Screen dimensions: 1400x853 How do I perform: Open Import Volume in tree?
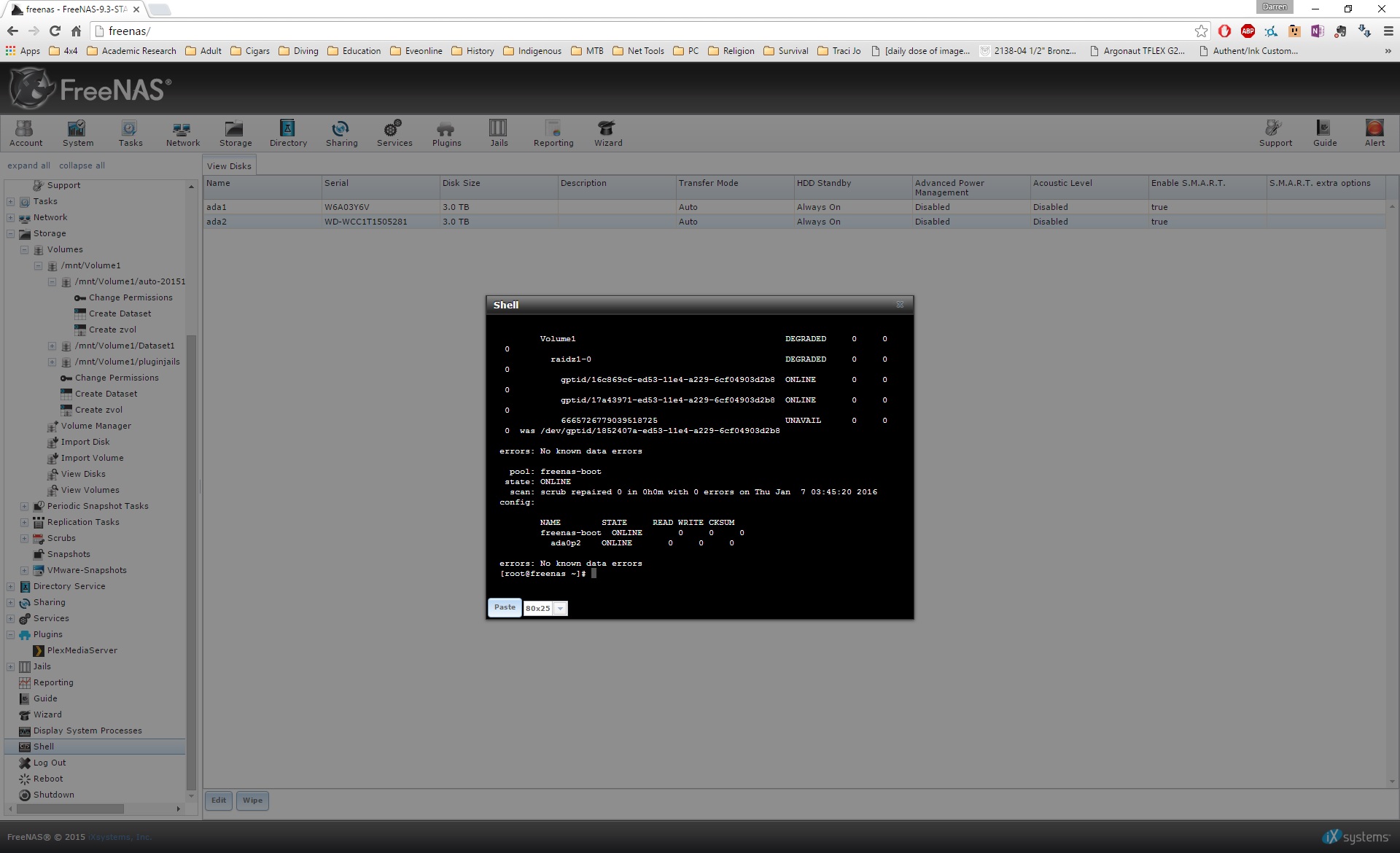click(92, 458)
